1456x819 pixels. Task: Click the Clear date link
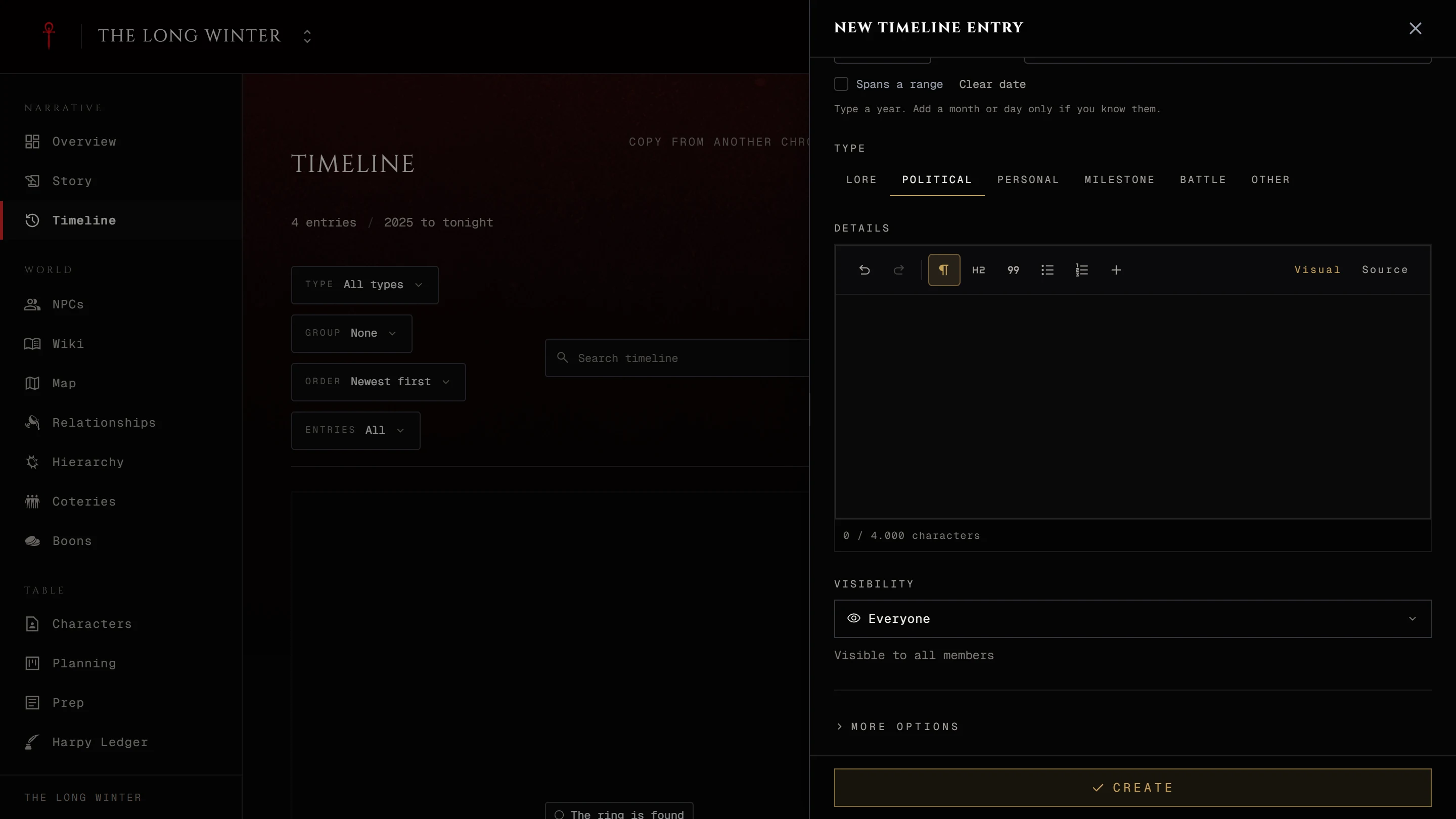tap(992, 84)
